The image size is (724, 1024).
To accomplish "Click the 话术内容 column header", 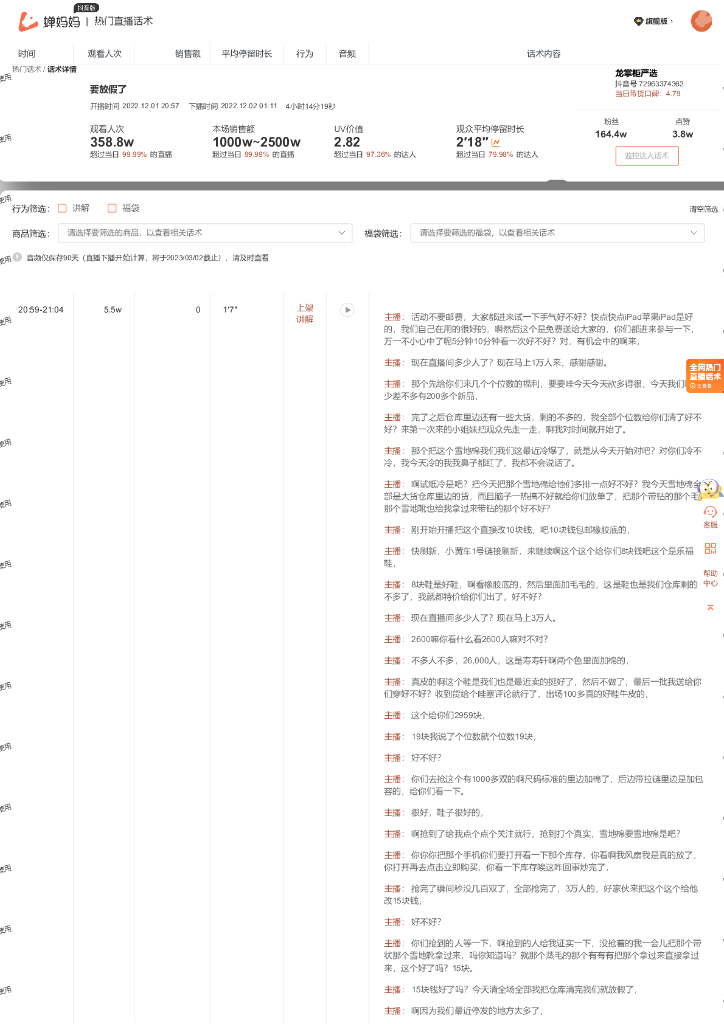I will [x=544, y=54].
